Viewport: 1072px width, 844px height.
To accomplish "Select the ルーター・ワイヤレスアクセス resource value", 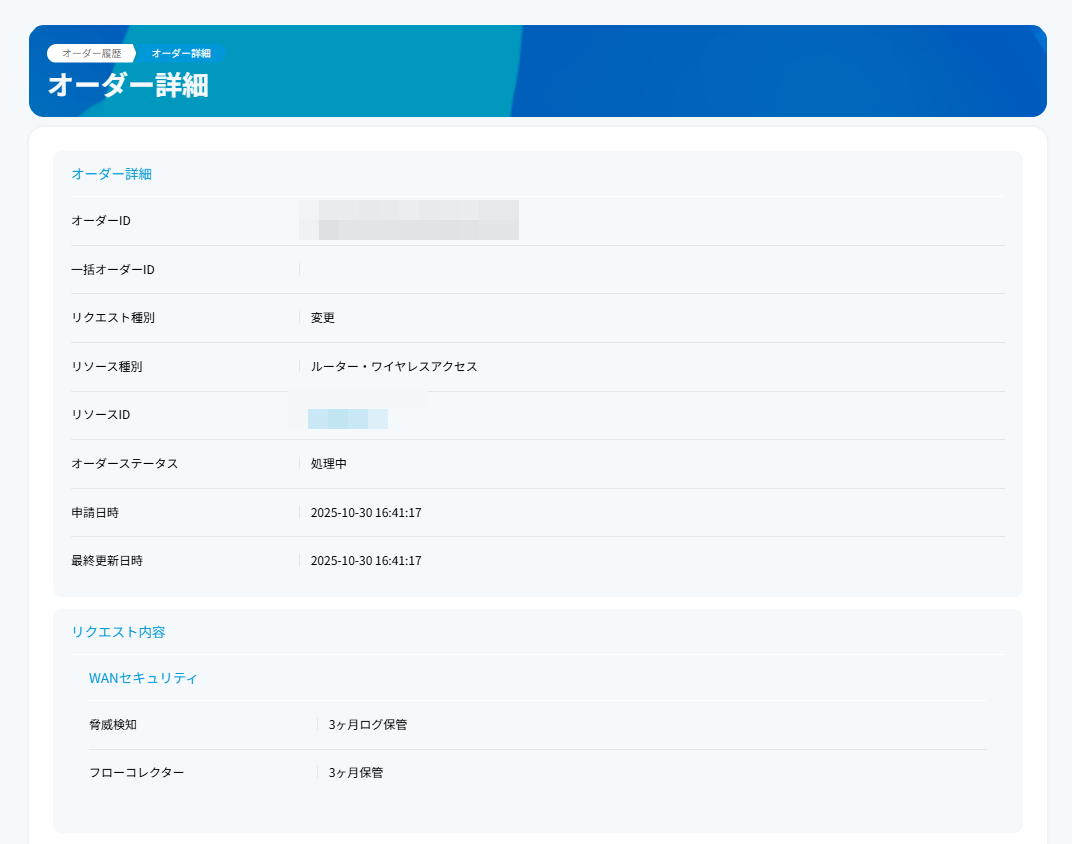I will 394,367.
